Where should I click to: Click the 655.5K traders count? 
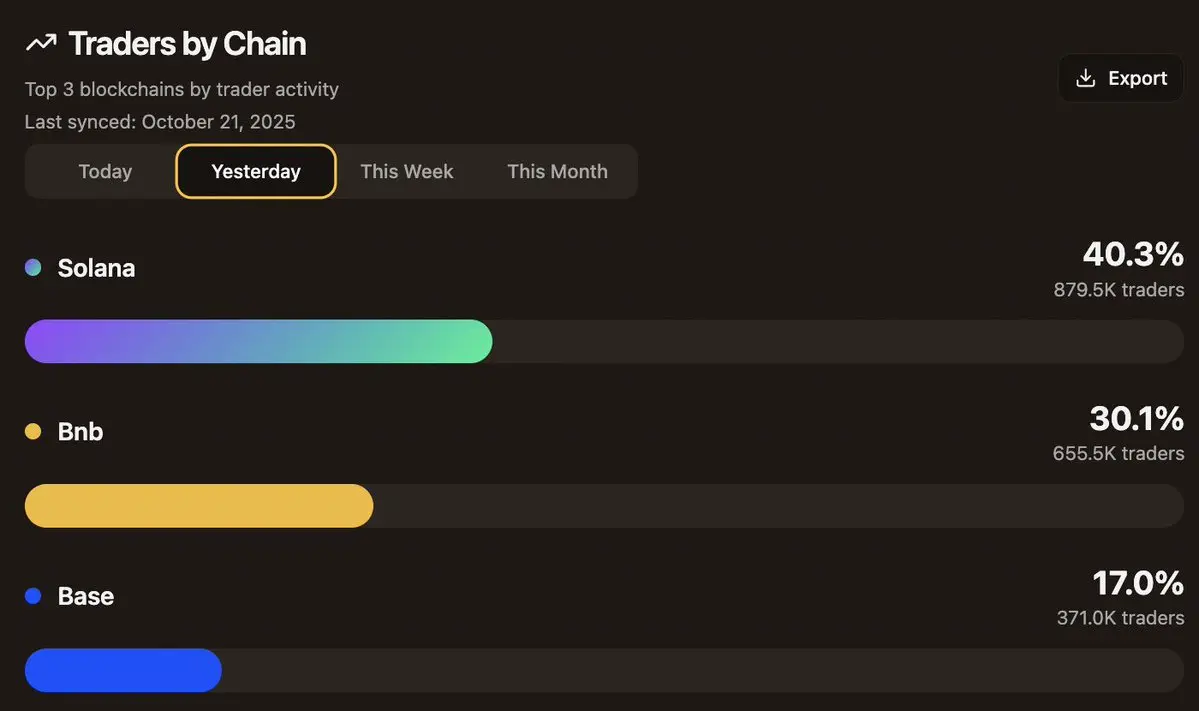coord(1119,453)
